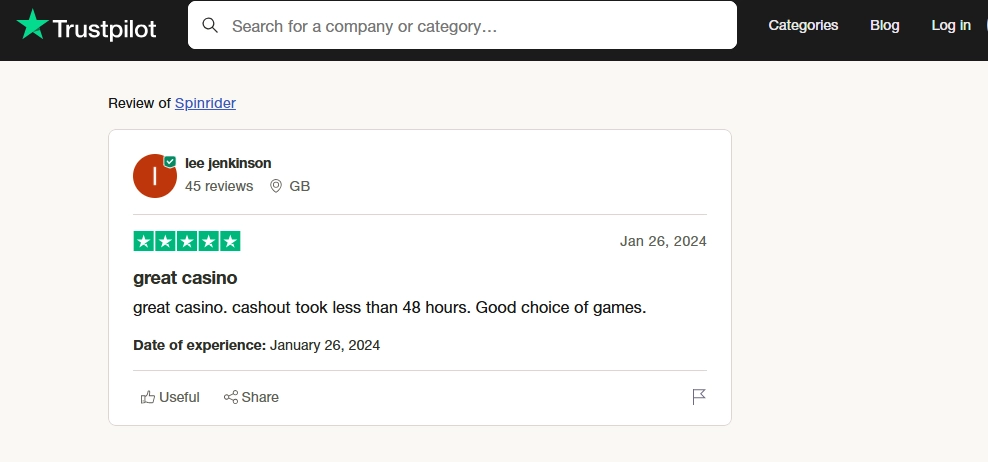Click Log in in header

click(x=950, y=26)
